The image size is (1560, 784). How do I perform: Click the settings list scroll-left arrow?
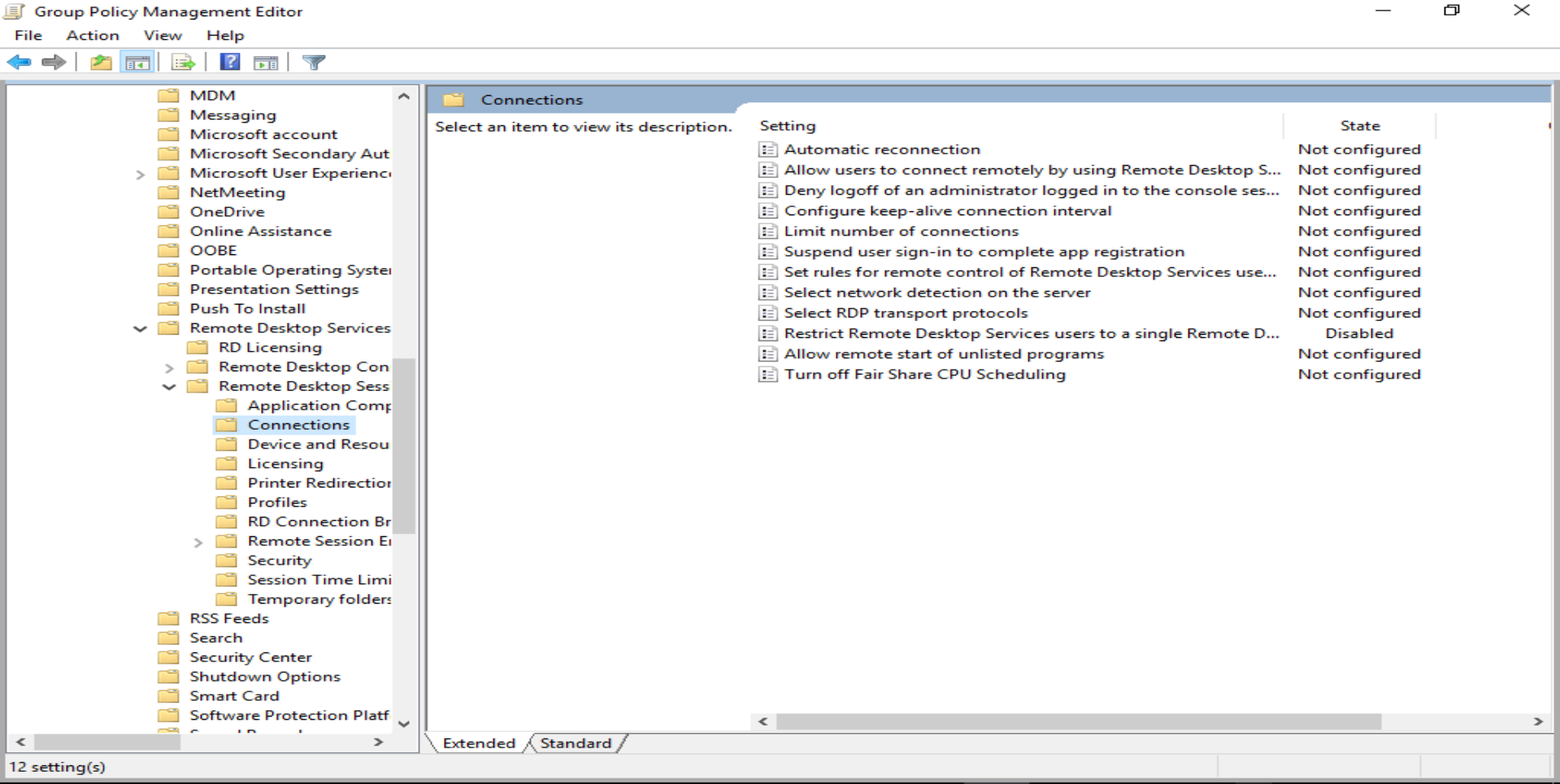point(763,721)
